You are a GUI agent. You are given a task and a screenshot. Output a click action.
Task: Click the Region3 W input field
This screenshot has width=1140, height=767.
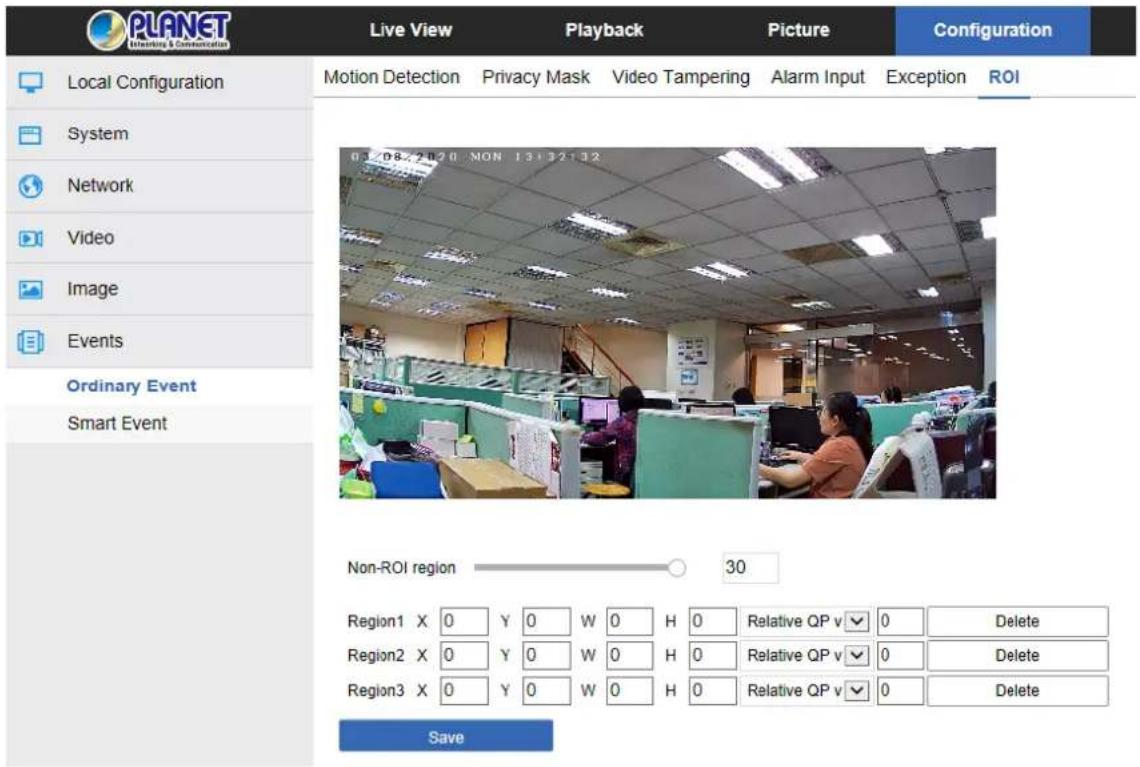tap(630, 691)
